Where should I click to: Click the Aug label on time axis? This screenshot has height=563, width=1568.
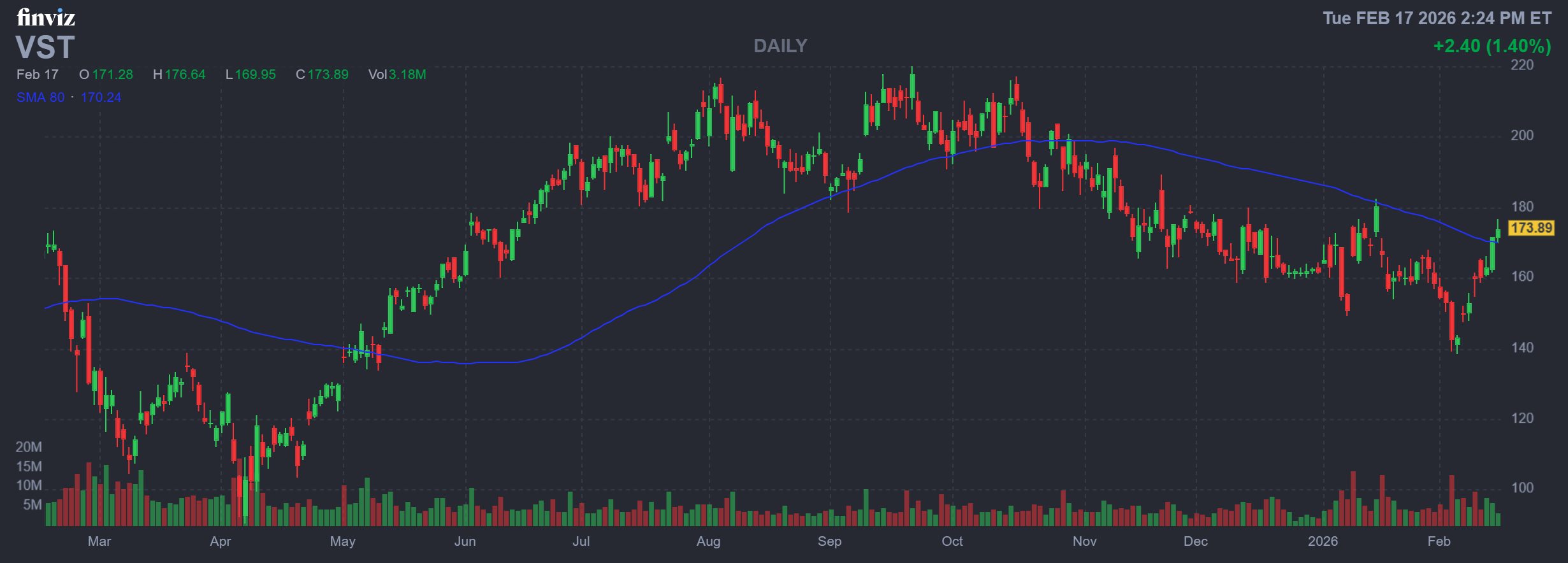pyautogui.click(x=708, y=541)
